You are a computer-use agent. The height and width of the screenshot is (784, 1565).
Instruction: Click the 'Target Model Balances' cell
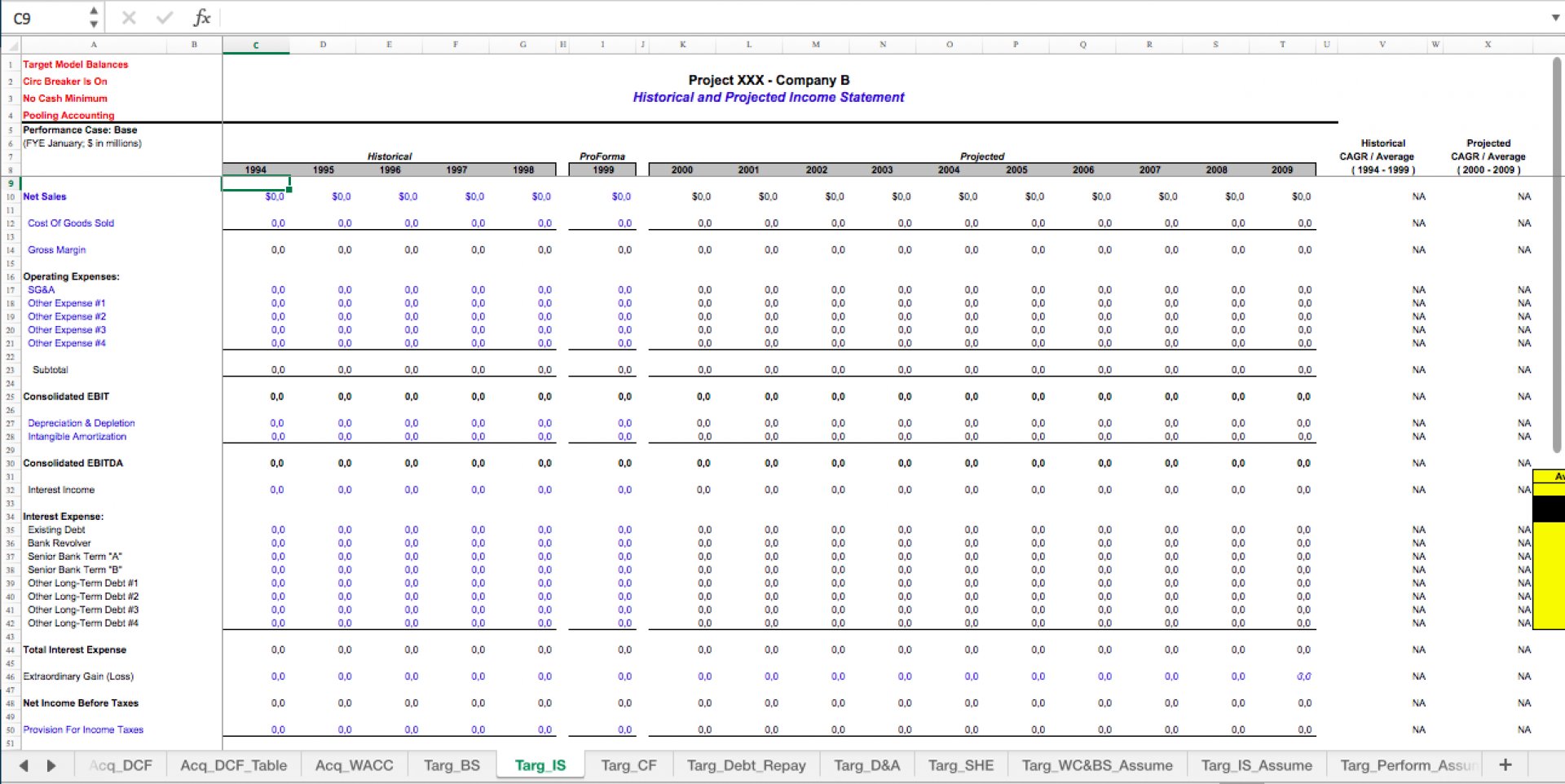pos(75,64)
